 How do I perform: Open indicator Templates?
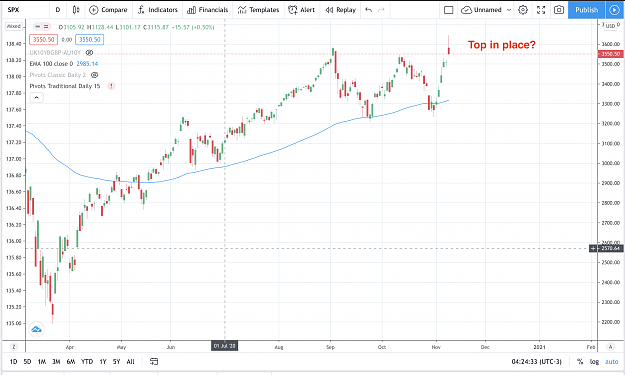(x=258, y=10)
